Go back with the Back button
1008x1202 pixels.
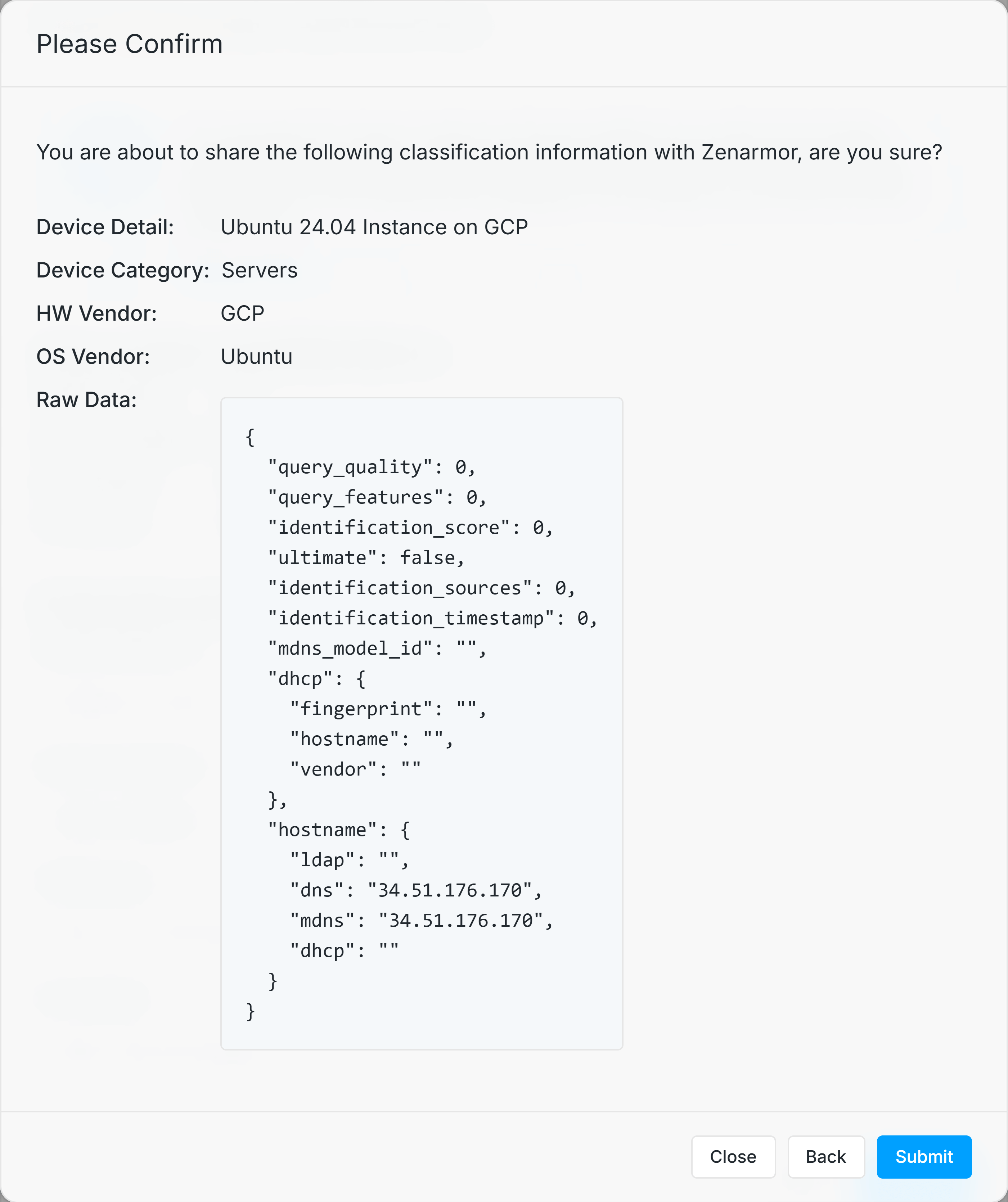826,1157
